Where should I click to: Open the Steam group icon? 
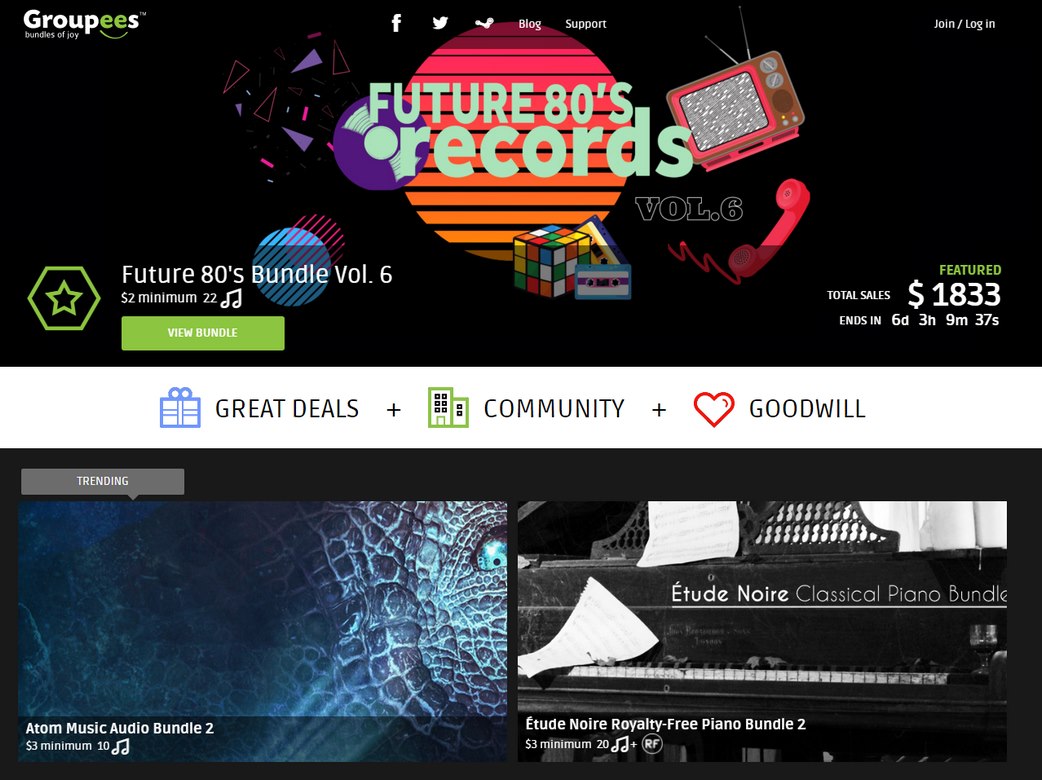[484, 23]
